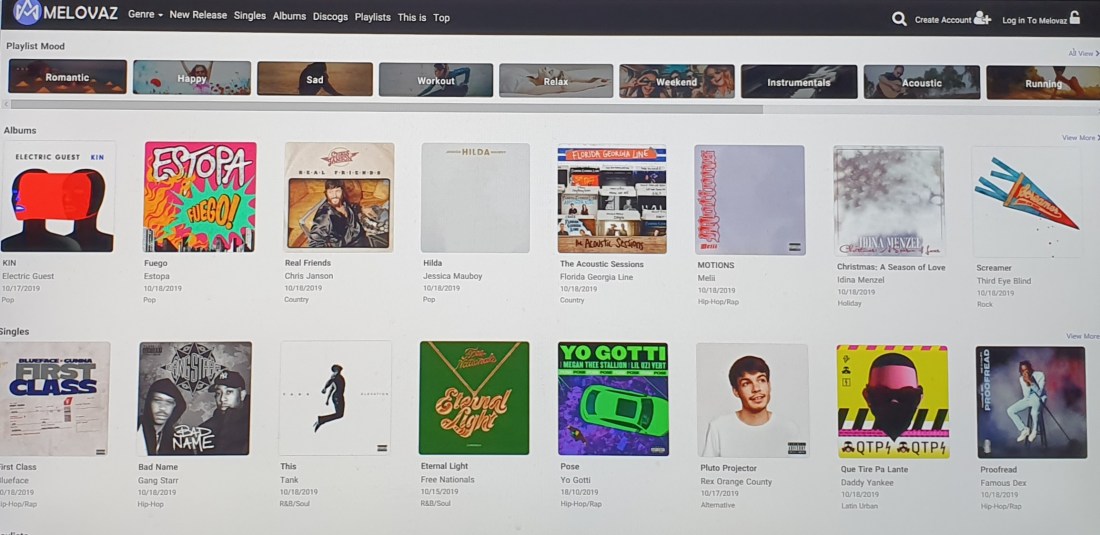Open the Yo Gotti Pose single cover
This screenshot has height=535, width=1100.
pos(613,399)
